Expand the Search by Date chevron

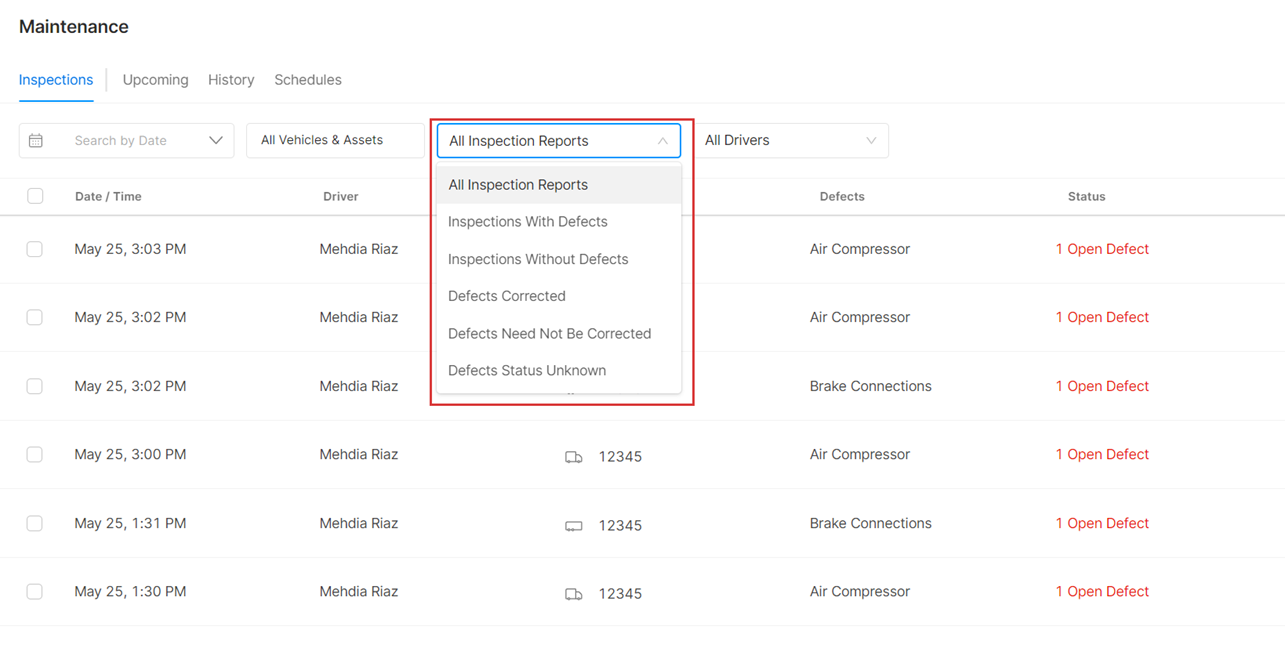pyautogui.click(x=215, y=141)
